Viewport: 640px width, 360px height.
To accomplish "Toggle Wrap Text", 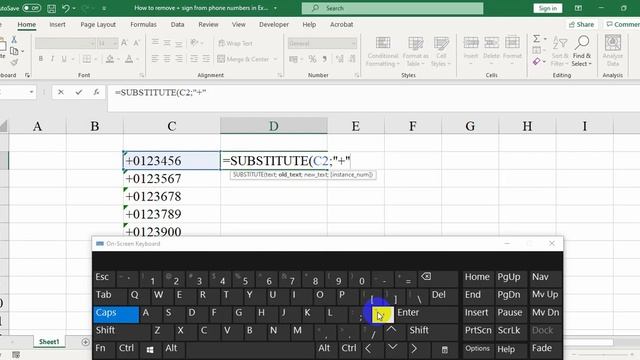I will (236, 43).
